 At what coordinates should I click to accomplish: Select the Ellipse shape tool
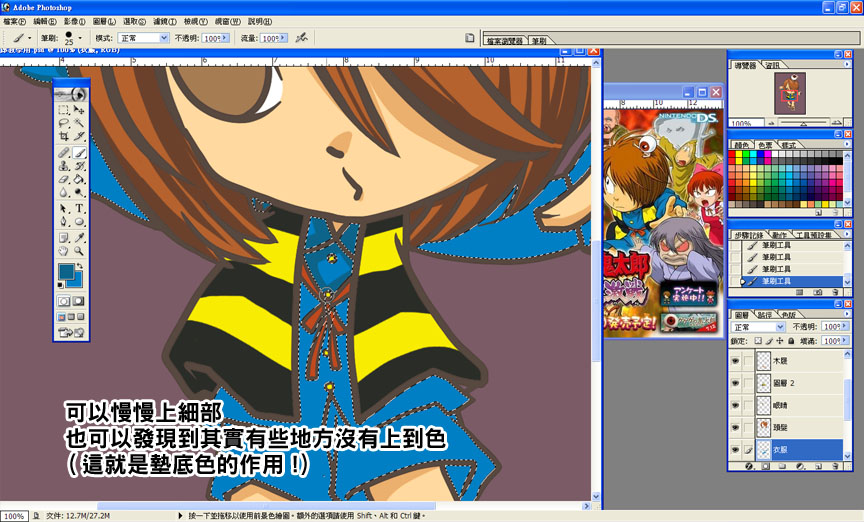tap(79, 222)
